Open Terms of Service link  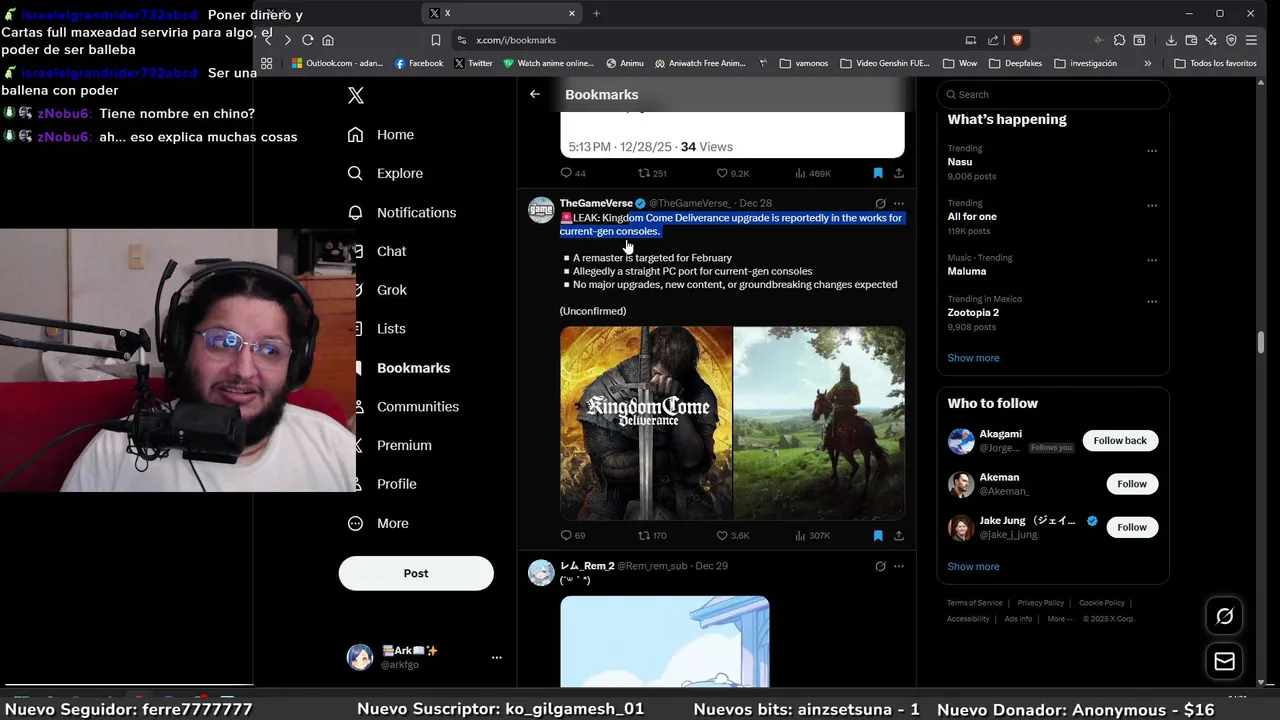975,603
